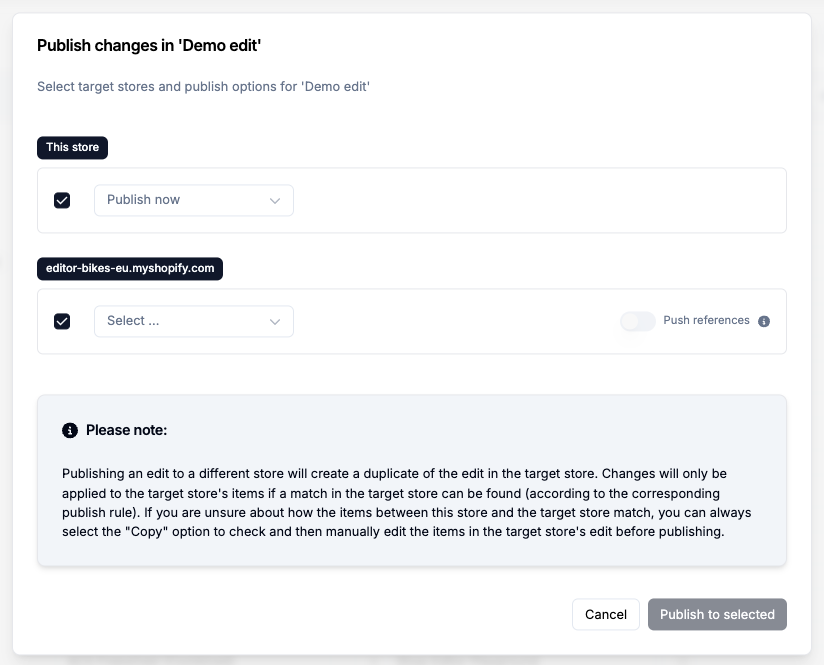
Task: Open the 'Publish now' dropdown
Action: coord(193,200)
